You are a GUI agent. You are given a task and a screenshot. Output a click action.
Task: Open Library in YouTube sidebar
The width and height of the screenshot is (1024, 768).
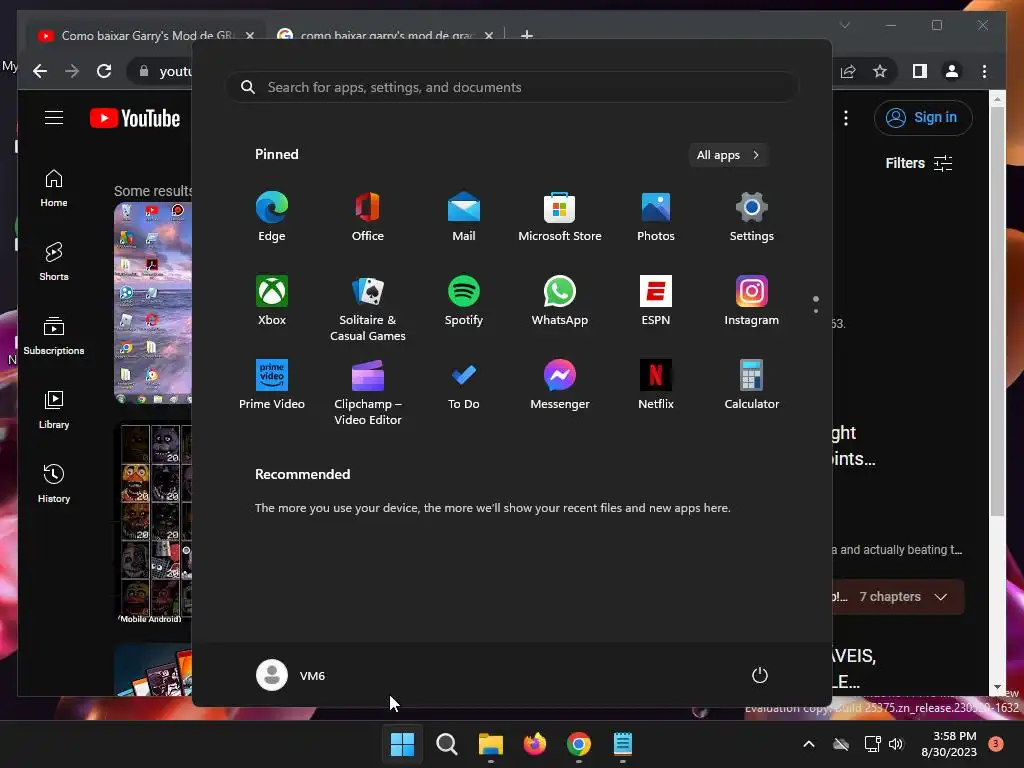pos(54,409)
